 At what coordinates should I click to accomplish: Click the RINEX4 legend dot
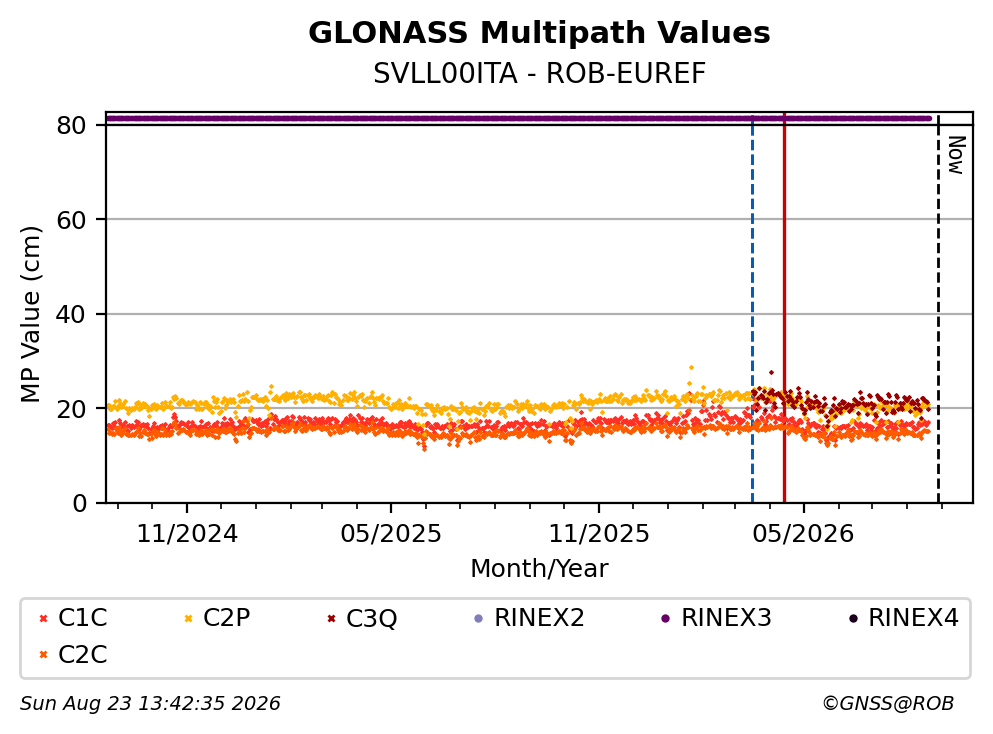[853, 619]
